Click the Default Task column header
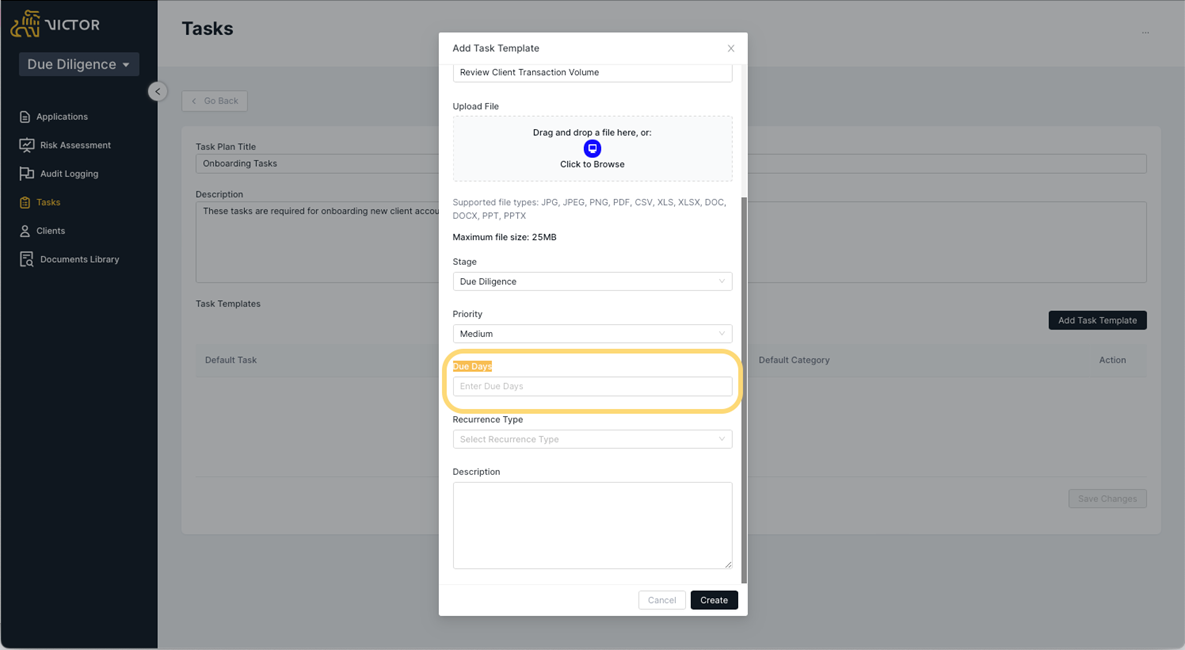The height and width of the screenshot is (650, 1185). [x=231, y=360]
